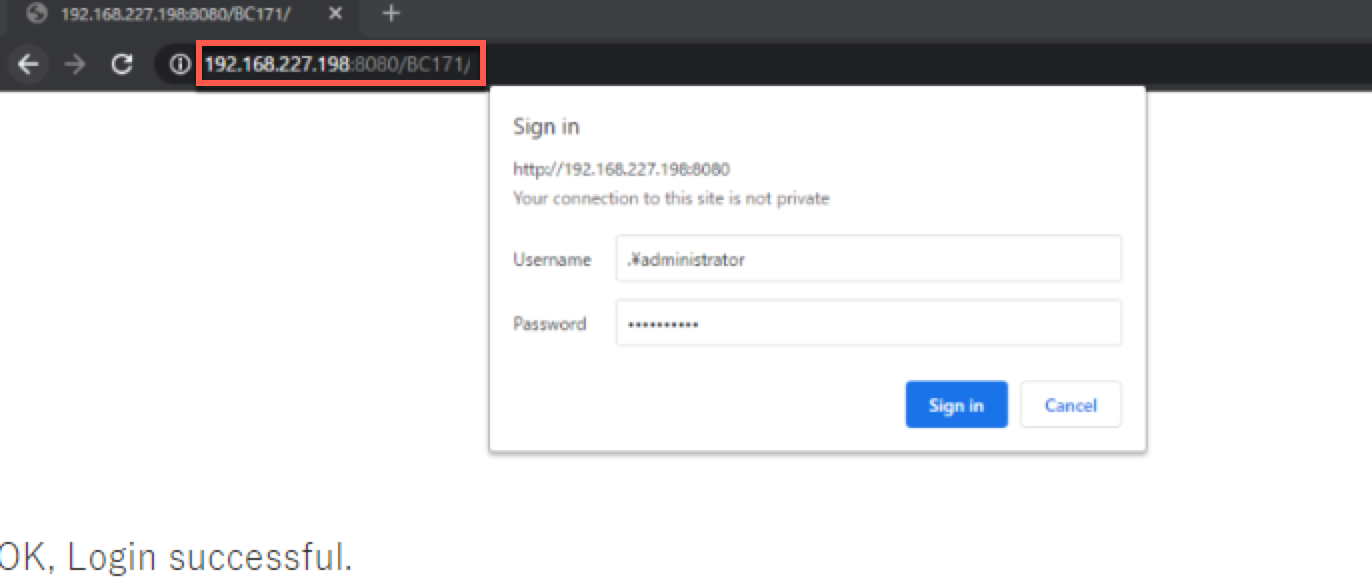Click into the Username field
Viewport: 1372px width, 586px height.
pos(868,259)
